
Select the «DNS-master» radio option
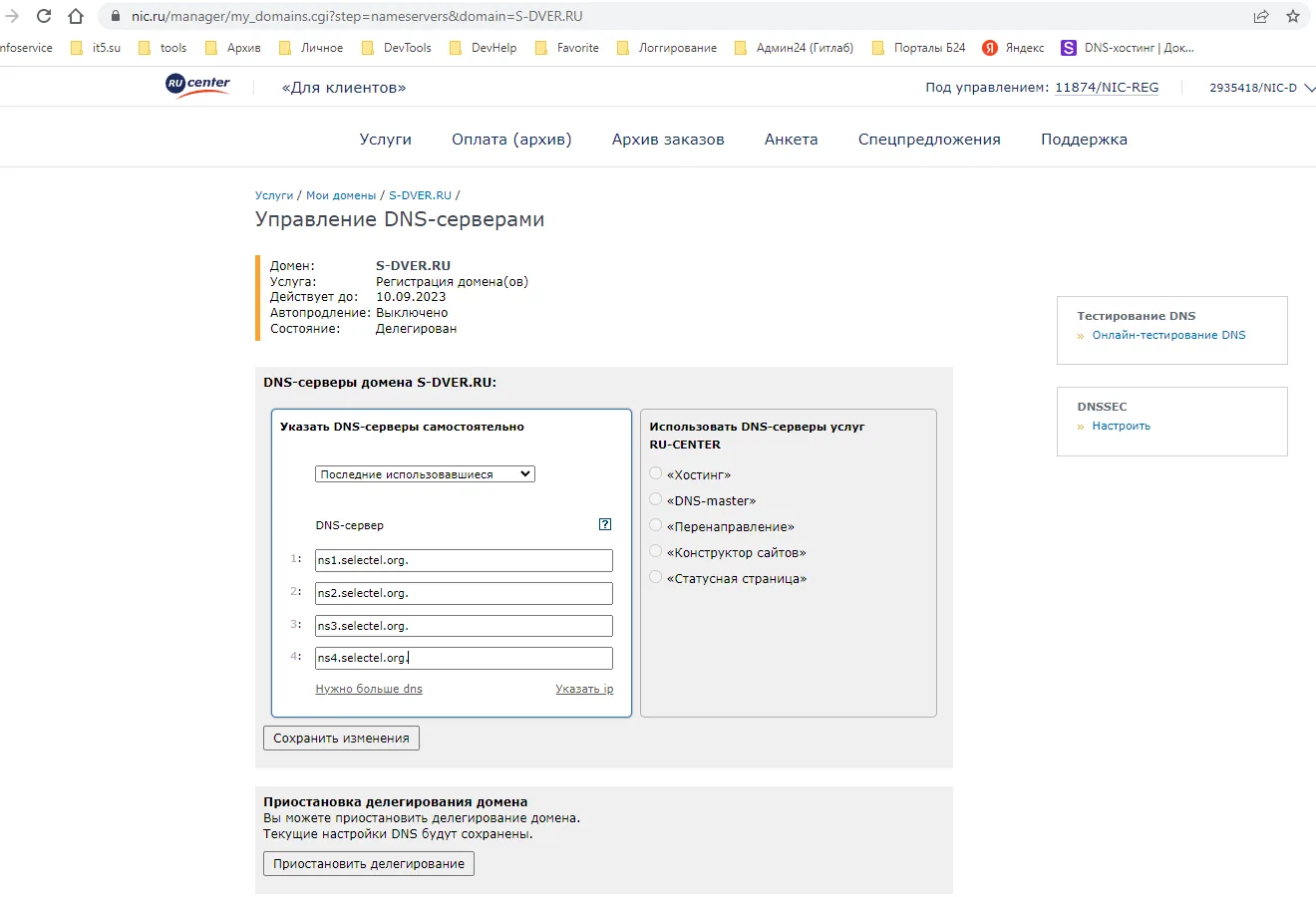[x=656, y=499]
